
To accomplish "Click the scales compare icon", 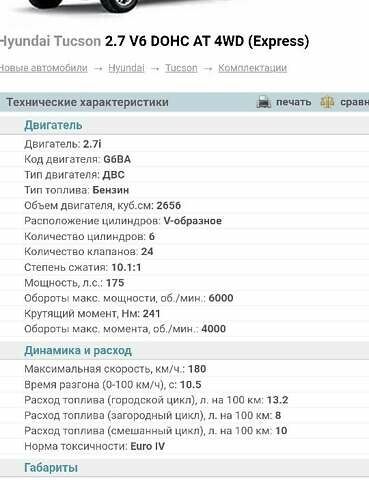I will [327, 102].
